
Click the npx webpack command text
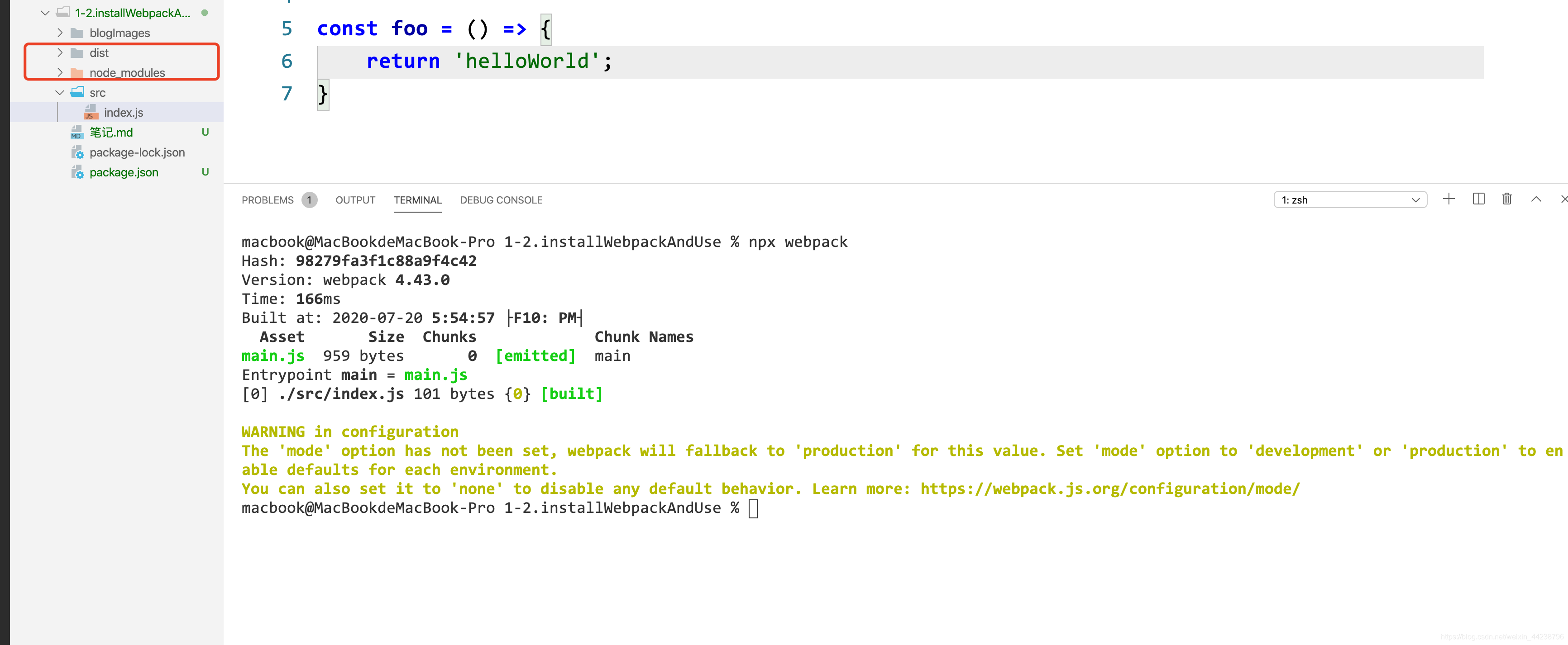tap(798, 242)
